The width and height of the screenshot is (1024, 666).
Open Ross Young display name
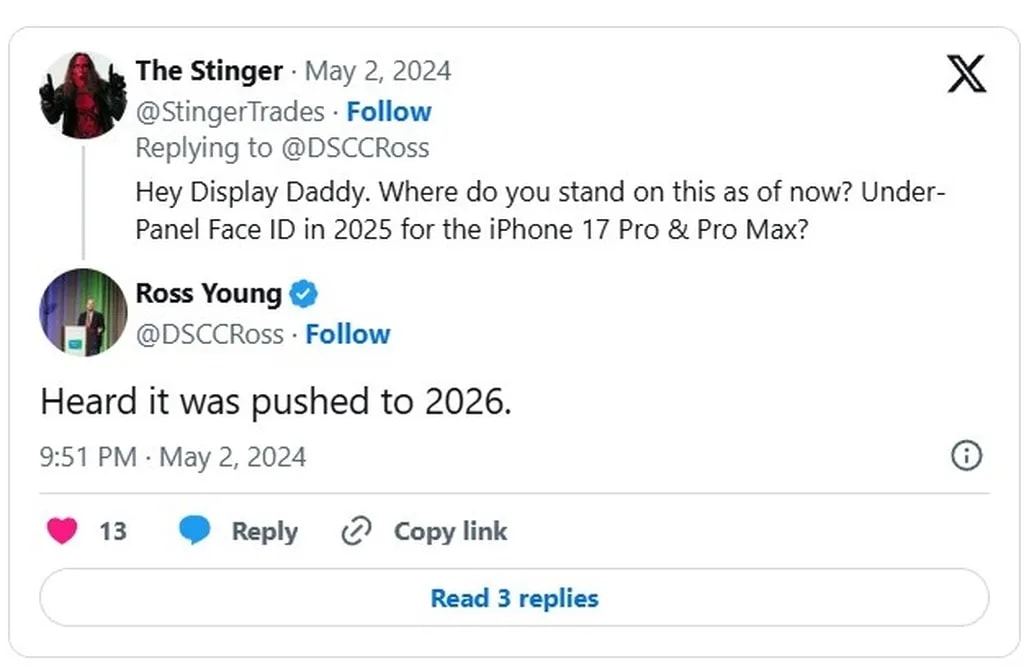[209, 293]
